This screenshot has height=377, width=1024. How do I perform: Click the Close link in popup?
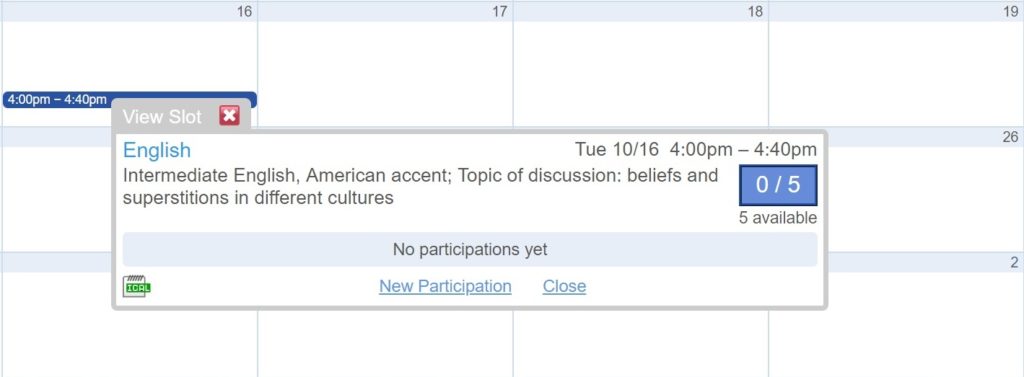click(x=564, y=286)
